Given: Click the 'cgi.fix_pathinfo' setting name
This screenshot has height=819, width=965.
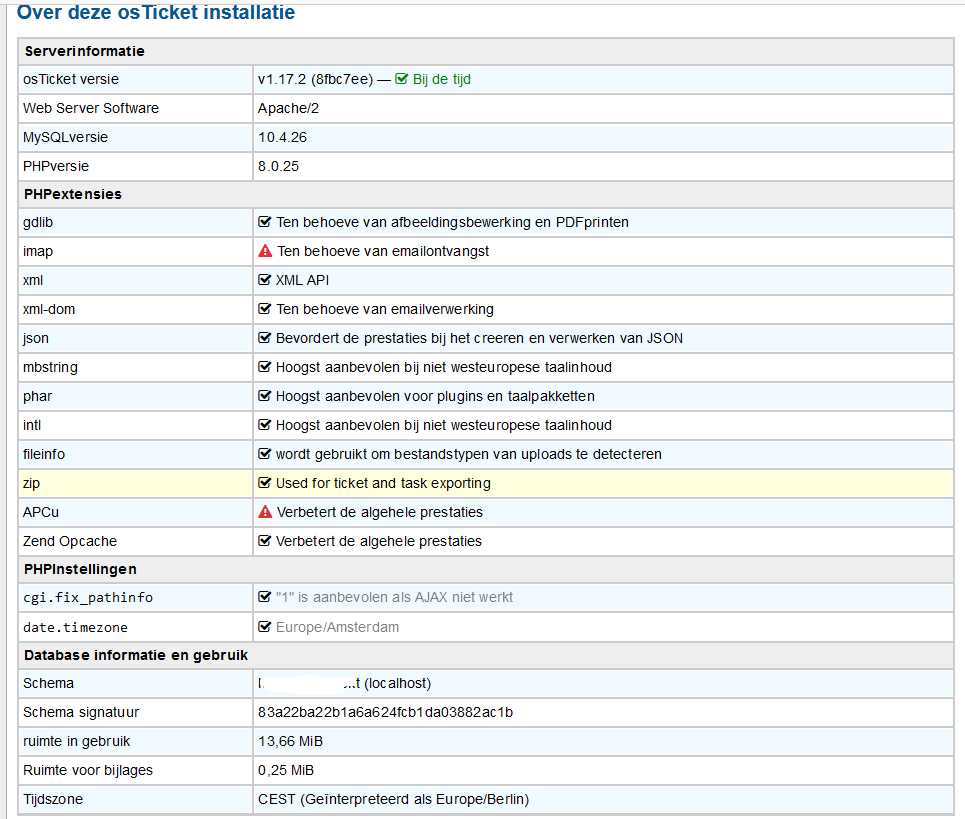Looking at the screenshot, I should pos(88,597).
